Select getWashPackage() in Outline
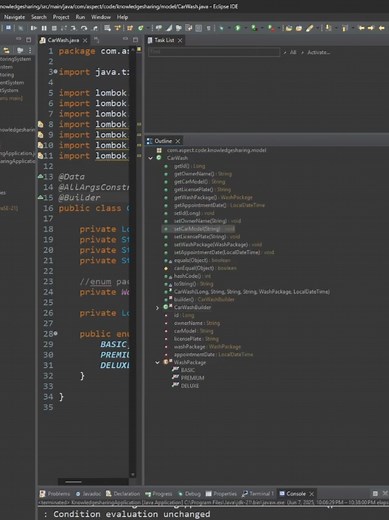 (213, 197)
